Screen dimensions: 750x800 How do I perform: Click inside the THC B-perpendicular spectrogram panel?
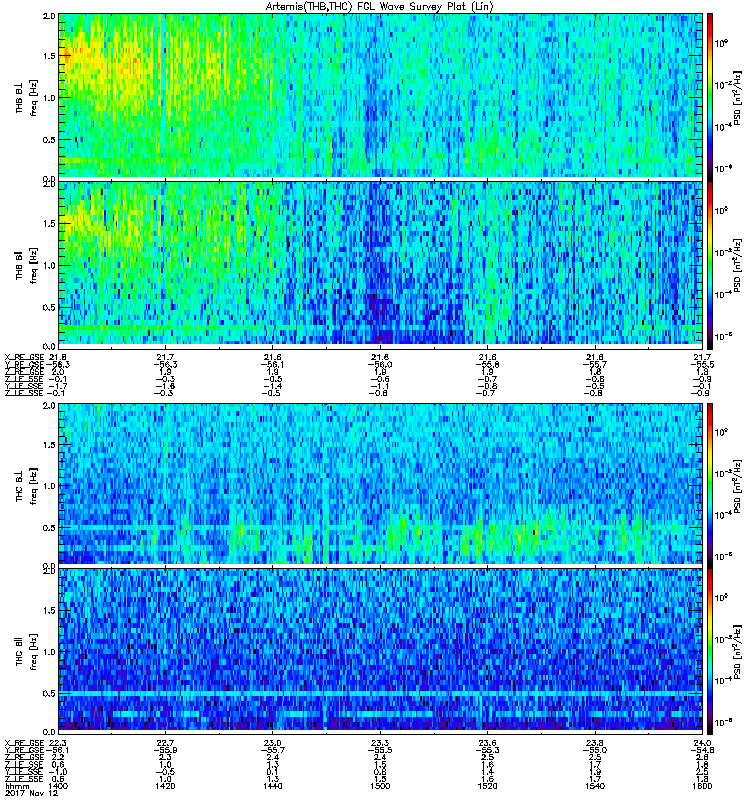(x=381, y=484)
